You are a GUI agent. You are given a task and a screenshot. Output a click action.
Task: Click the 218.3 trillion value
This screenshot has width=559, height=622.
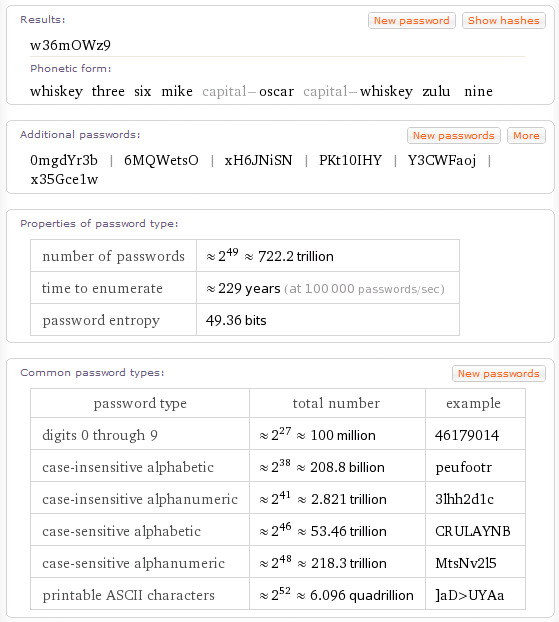(349, 563)
